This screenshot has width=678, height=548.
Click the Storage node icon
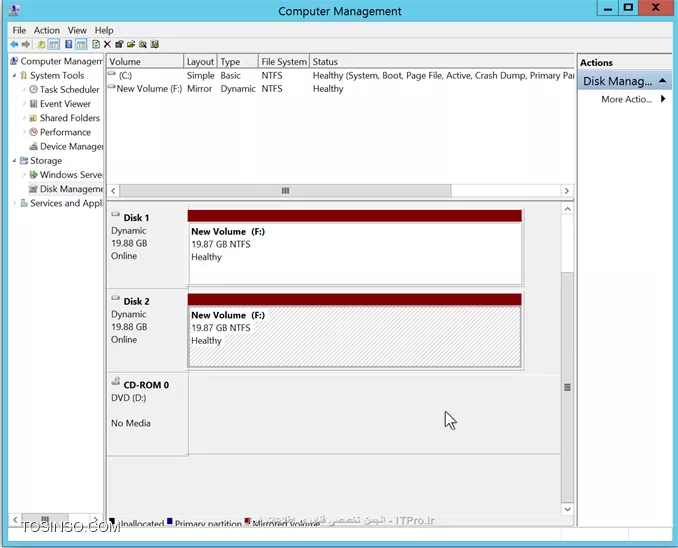[24, 160]
